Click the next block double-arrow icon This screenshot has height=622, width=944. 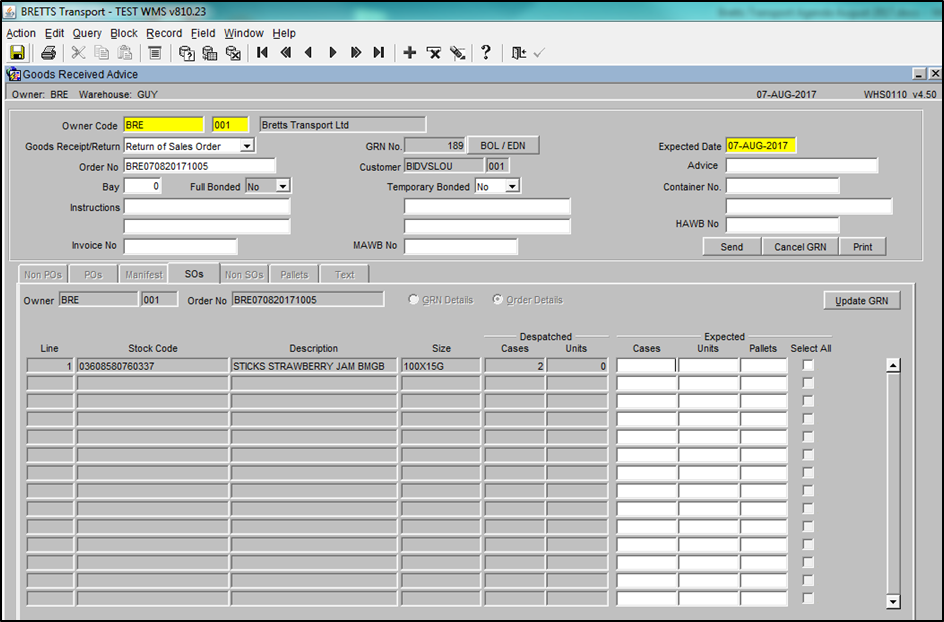tap(356, 53)
